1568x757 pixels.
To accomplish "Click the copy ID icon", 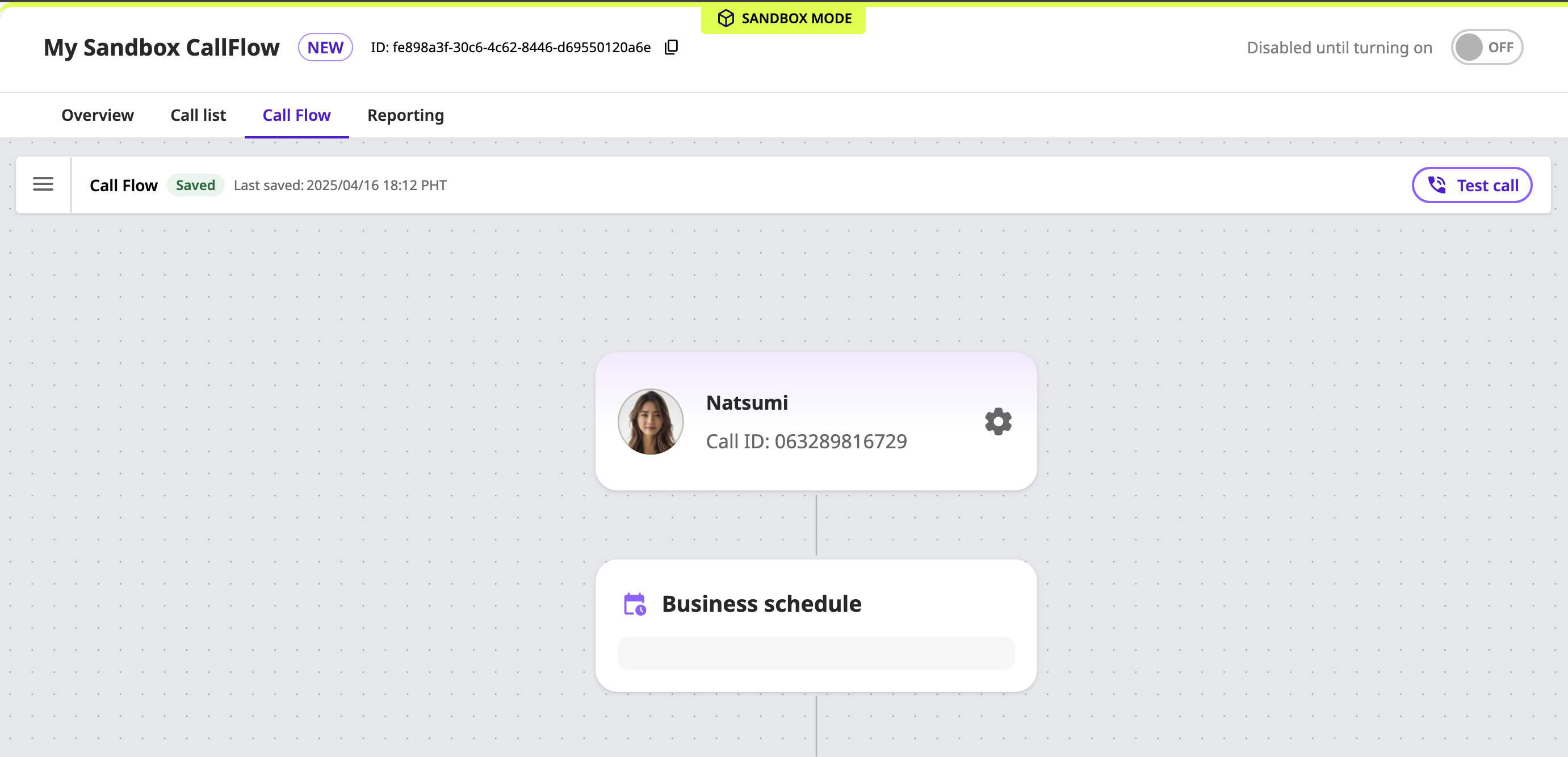I will point(671,48).
